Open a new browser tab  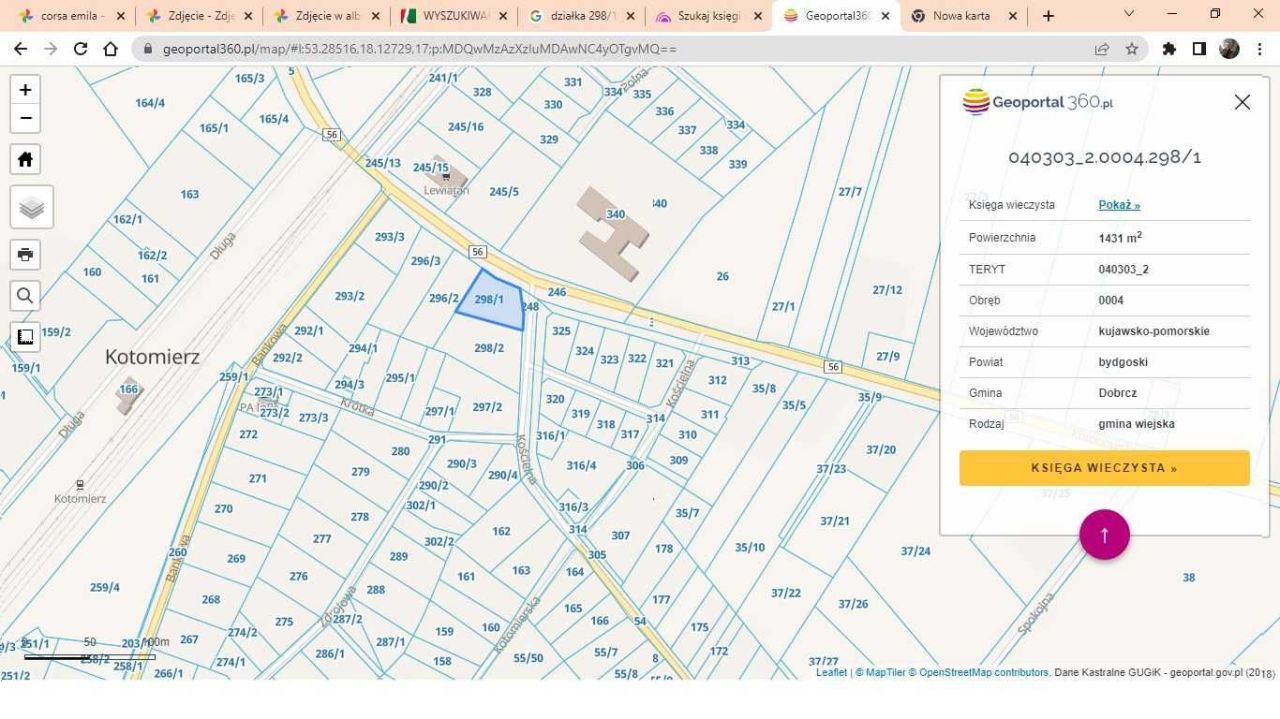point(1048,16)
